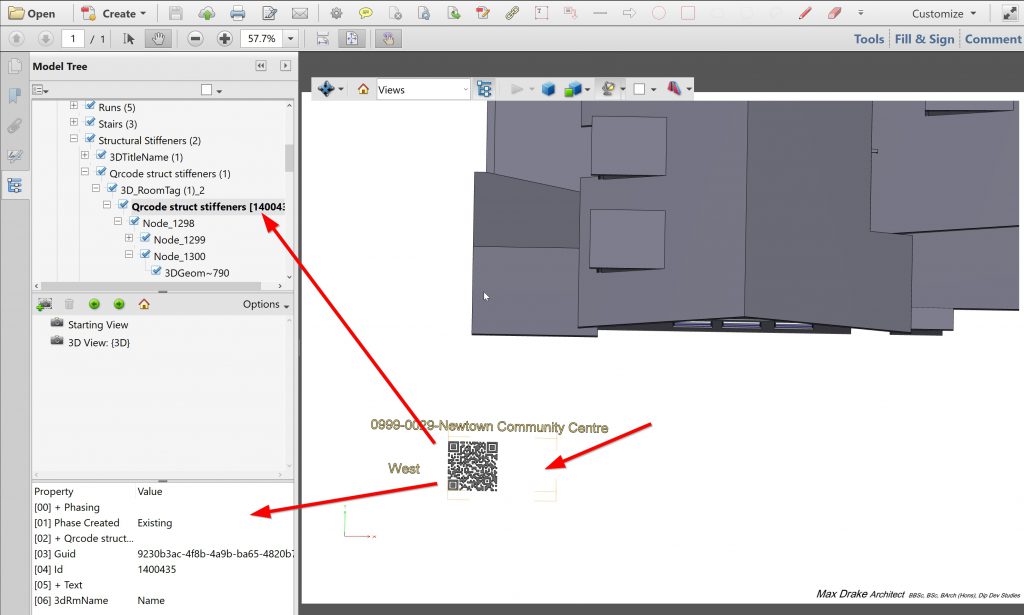
Task: Toggle the Model Tree button in 3D toolbar
Action: pos(485,89)
